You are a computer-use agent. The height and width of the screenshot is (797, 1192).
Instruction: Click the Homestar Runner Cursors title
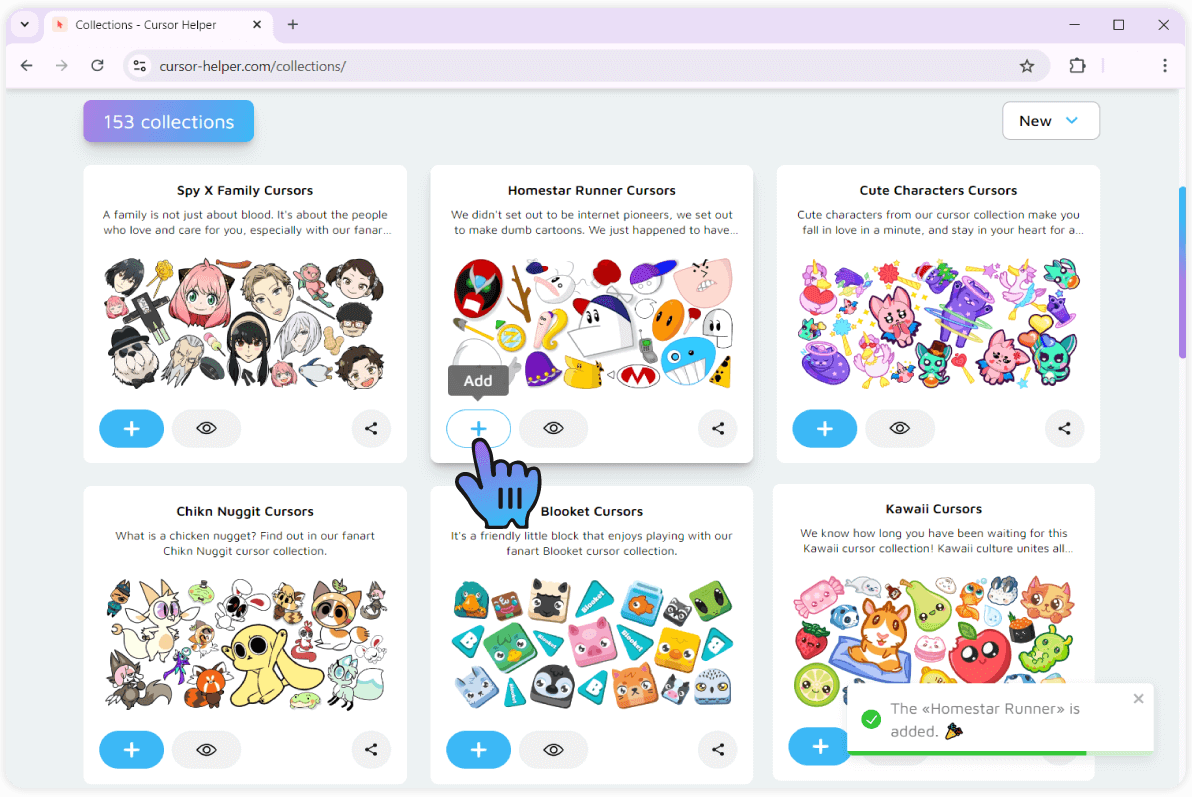(591, 190)
